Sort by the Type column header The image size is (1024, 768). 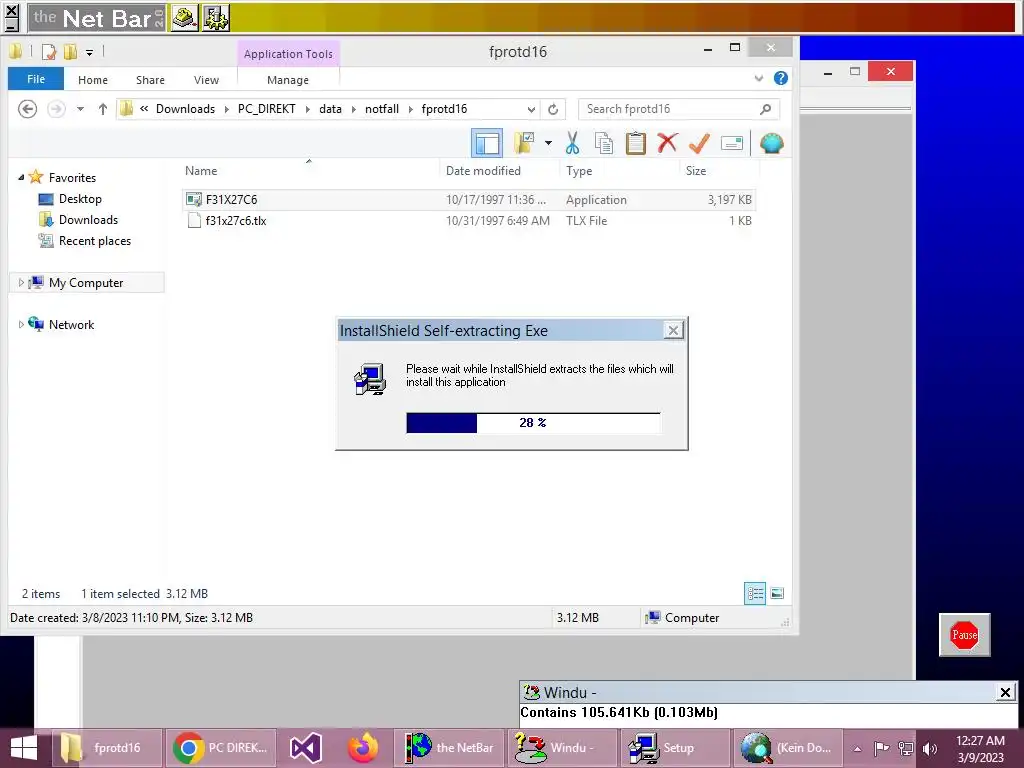(579, 170)
